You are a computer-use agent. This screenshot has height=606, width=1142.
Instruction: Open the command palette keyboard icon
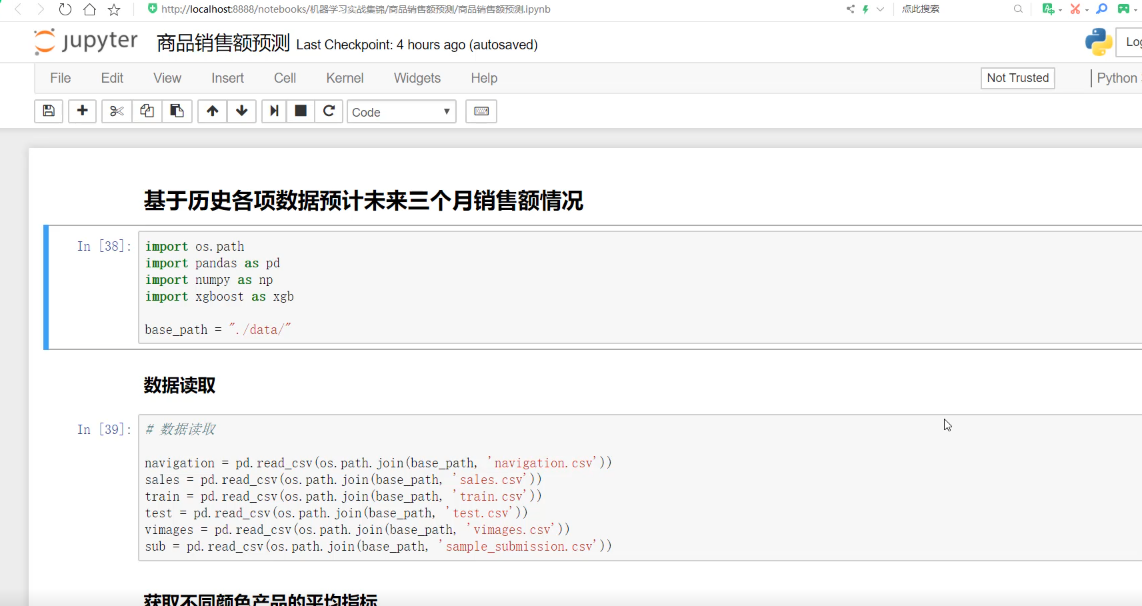(481, 111)
